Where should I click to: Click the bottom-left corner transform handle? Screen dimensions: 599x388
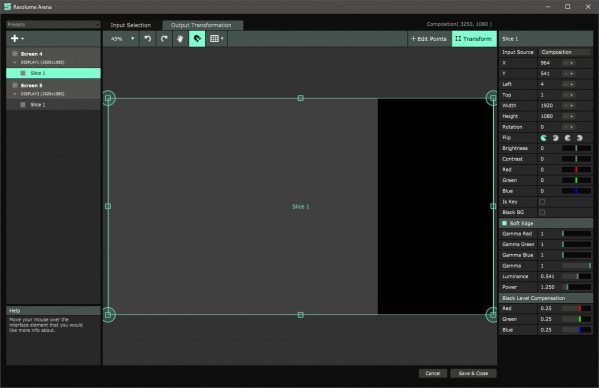(108, 315)
